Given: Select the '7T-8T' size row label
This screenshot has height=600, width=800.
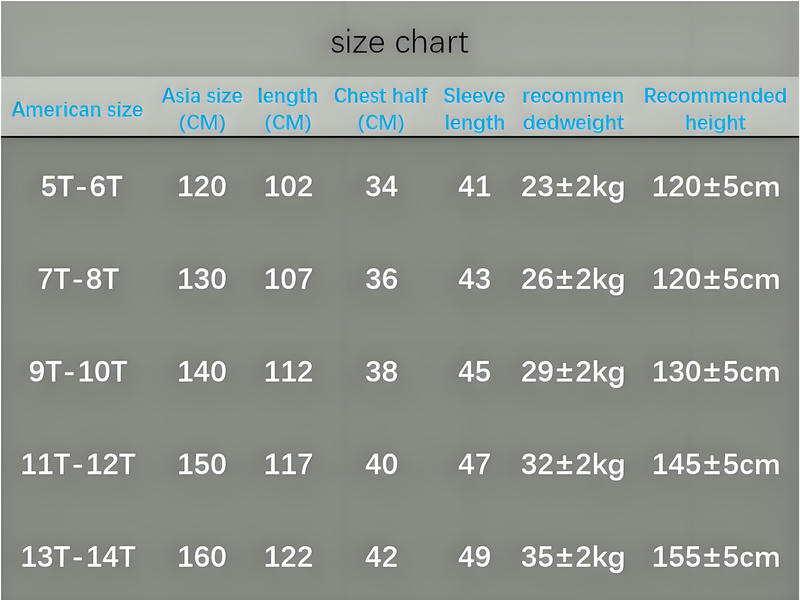Looking at the screenshot, I should 79,279.
